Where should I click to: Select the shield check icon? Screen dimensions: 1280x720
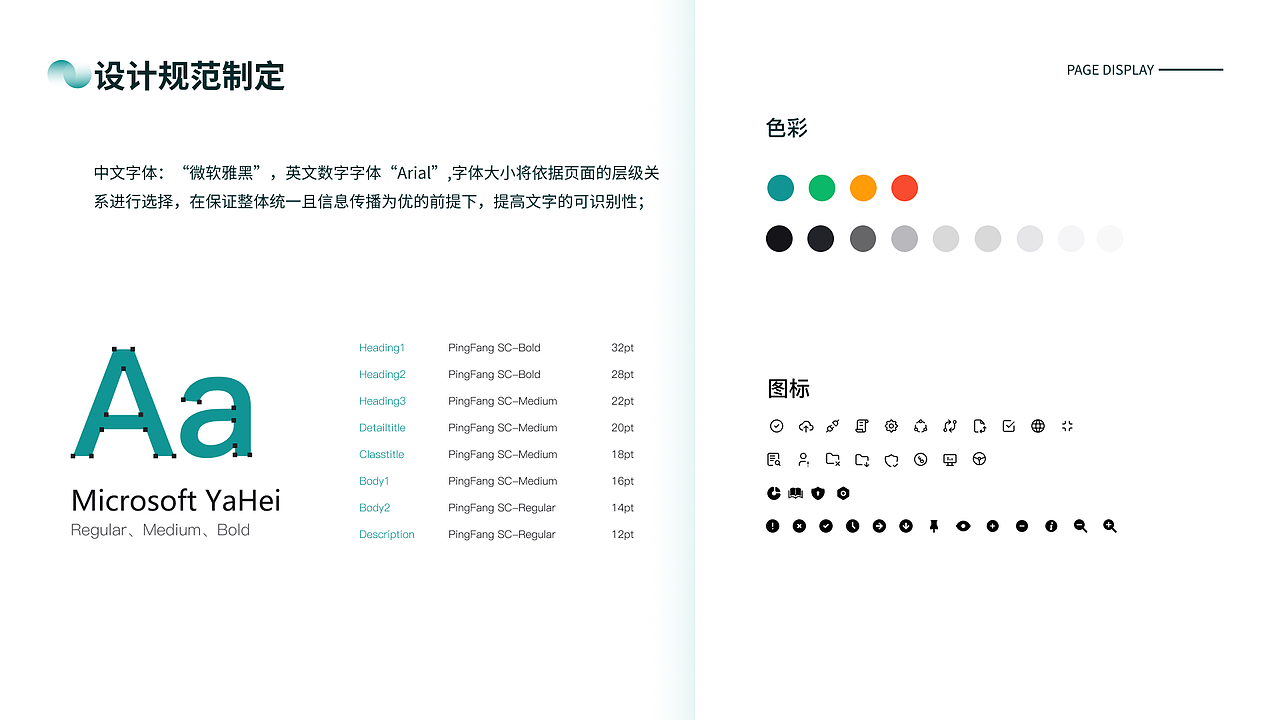(x=892, y=459)
